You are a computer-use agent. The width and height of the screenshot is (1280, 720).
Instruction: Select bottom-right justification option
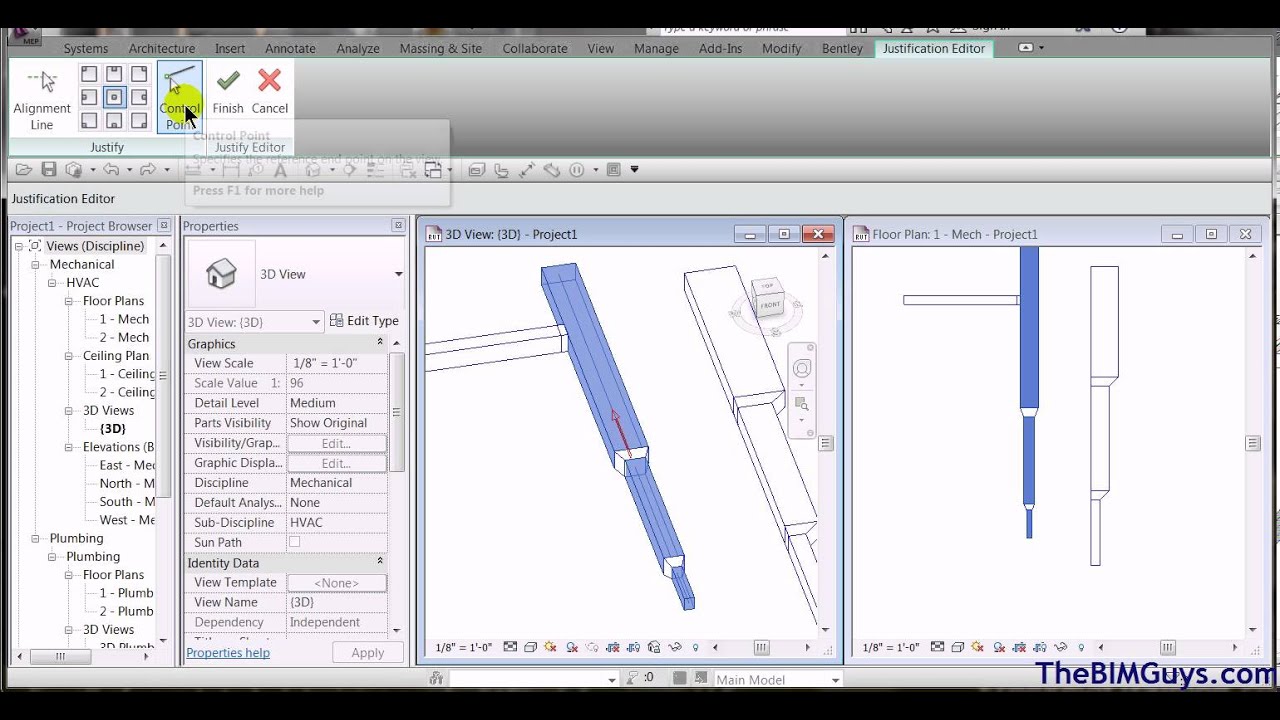(x=139, y=122)
